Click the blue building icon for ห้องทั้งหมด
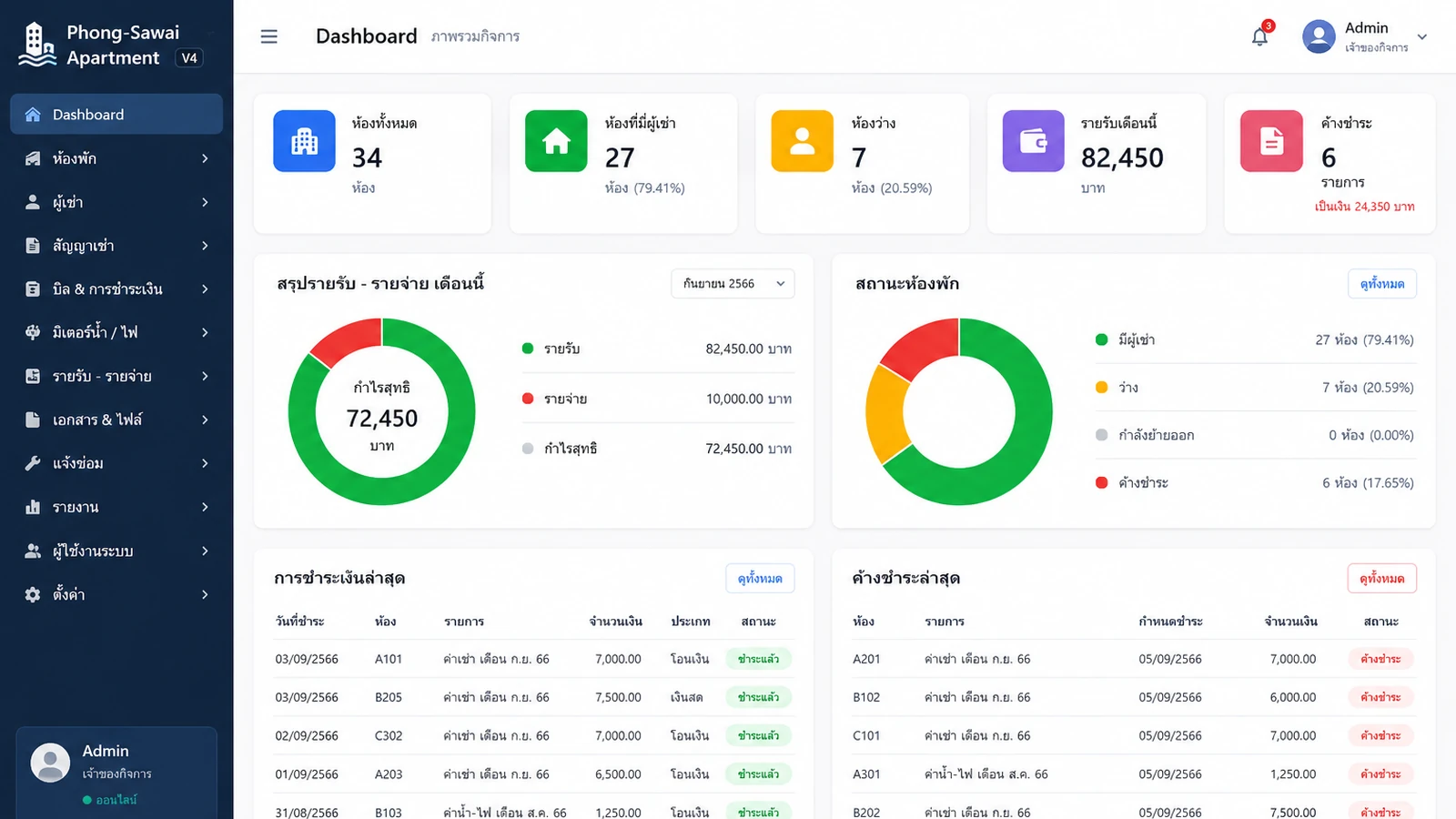This screenshot has width=1456, height=819. [304, 141]
